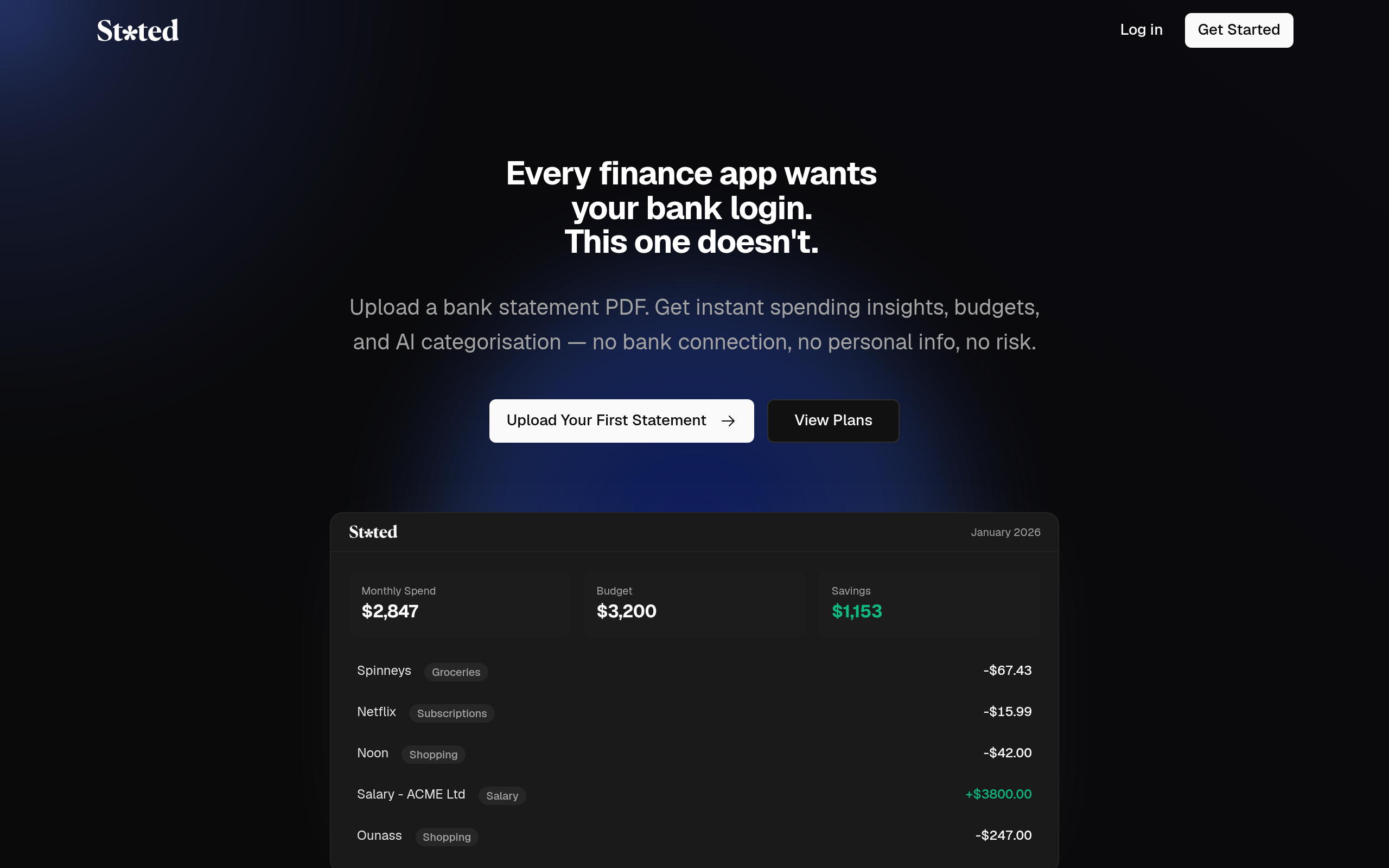Open the View Plans button
Screen dimensions: 1389x868
point(833,421)
